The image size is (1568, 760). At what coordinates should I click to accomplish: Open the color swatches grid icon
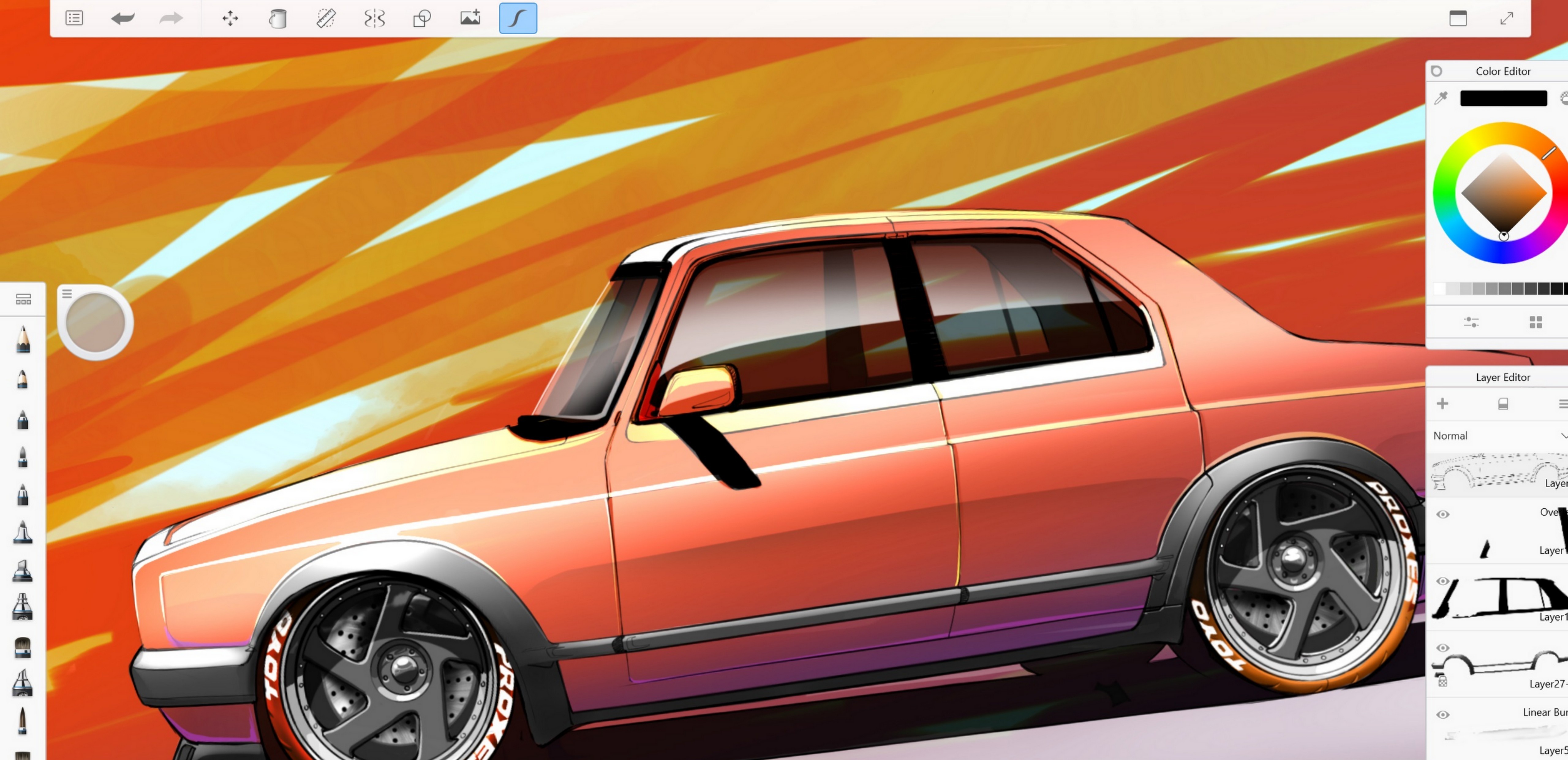pyautogui.click(x=1536, y=321)
